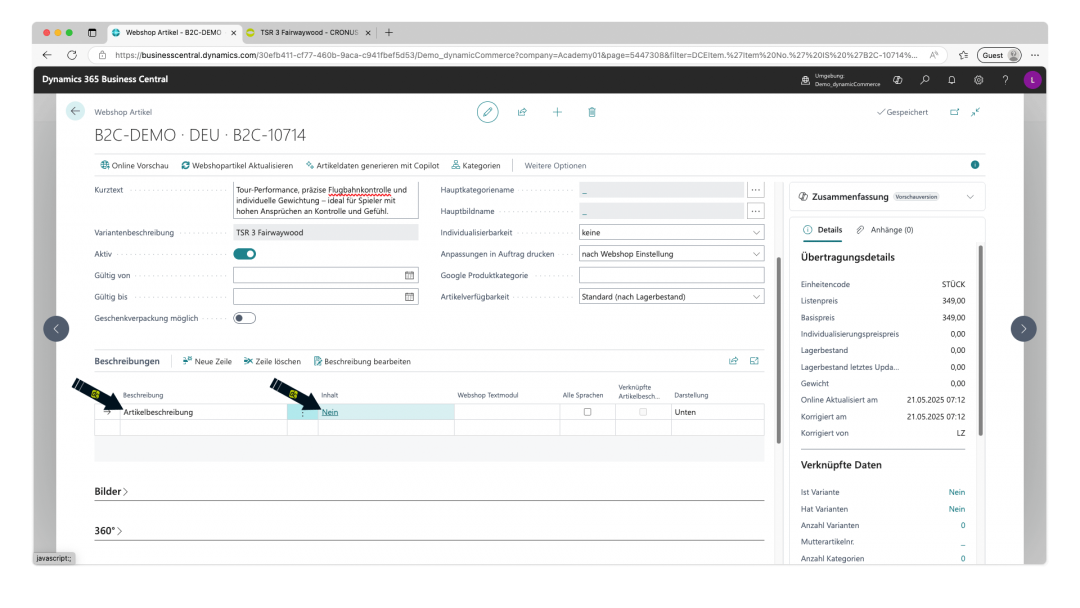Expand the Bilder section
Viewport: 1080px width, 608px height.
coord(111,492)
